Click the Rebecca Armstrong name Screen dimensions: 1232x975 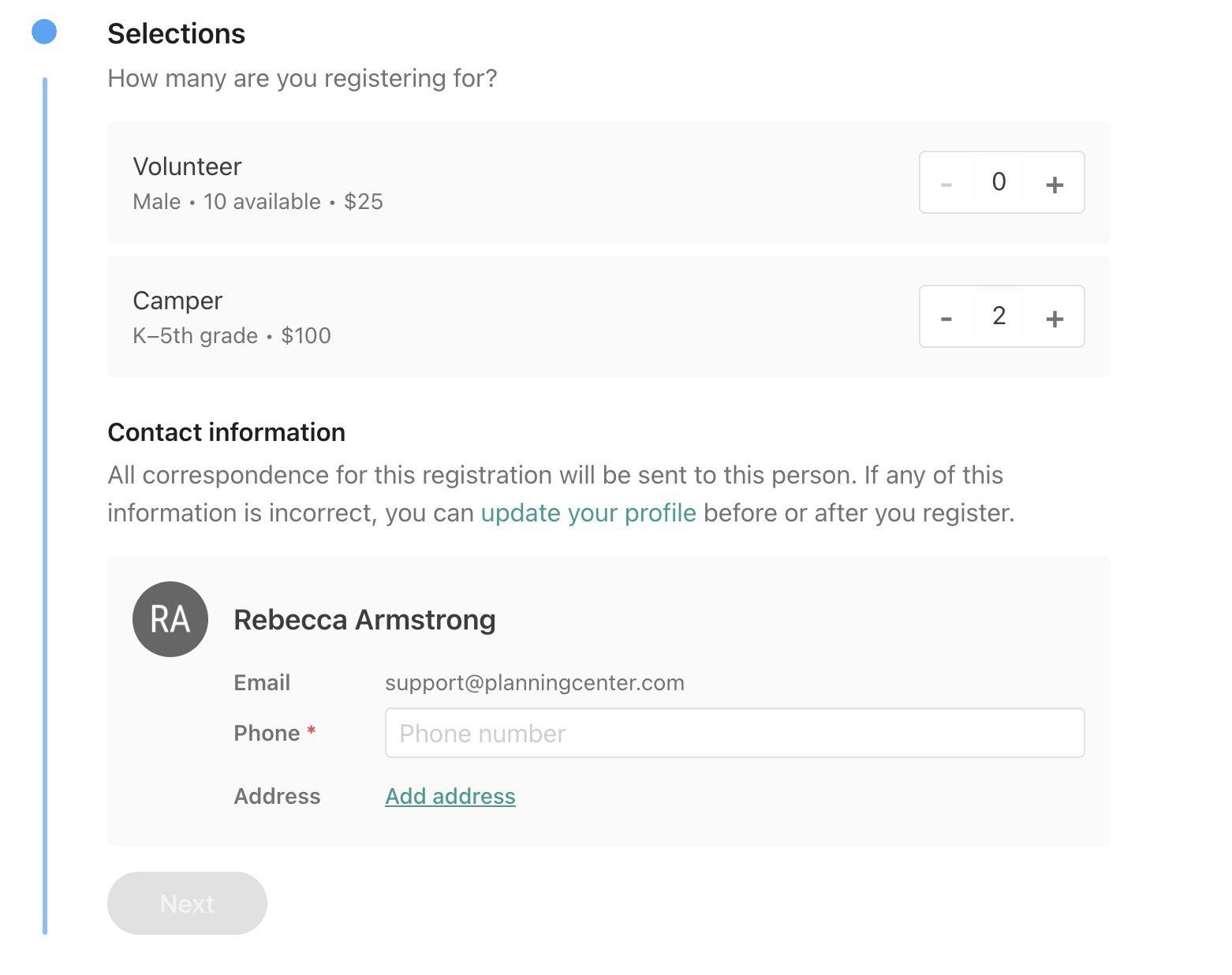coord(364,620)
